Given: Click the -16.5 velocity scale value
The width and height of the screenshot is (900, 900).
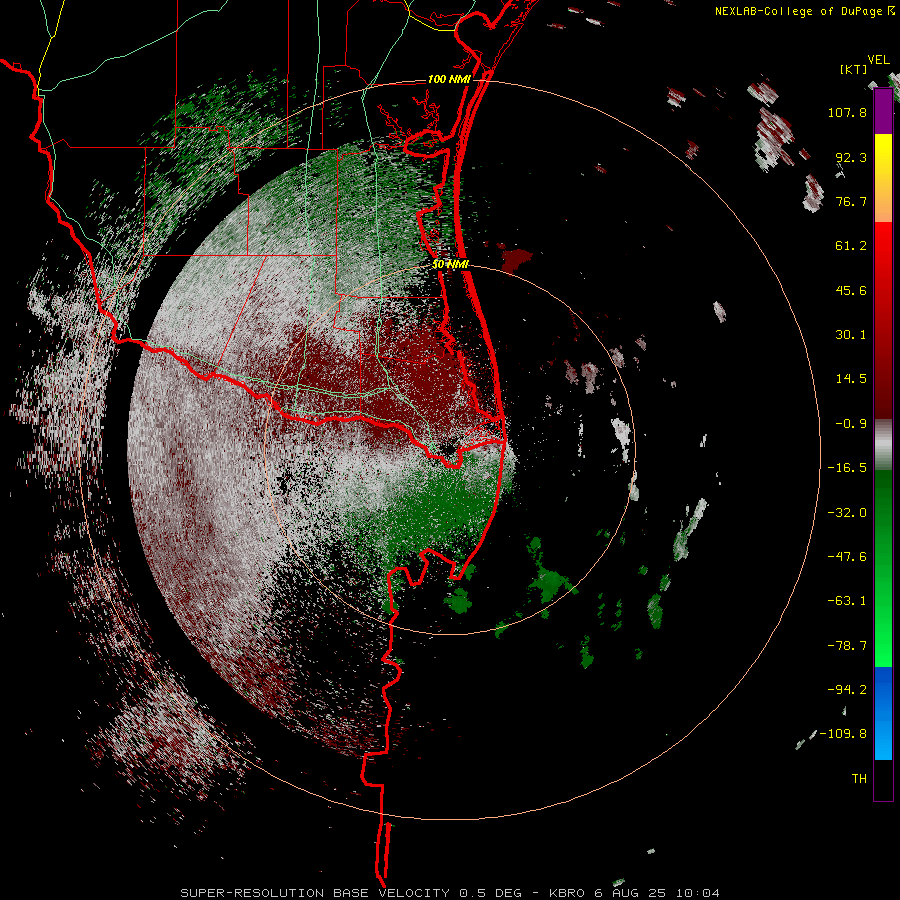Looking at the screenshot, I should [x=847, y=468].
